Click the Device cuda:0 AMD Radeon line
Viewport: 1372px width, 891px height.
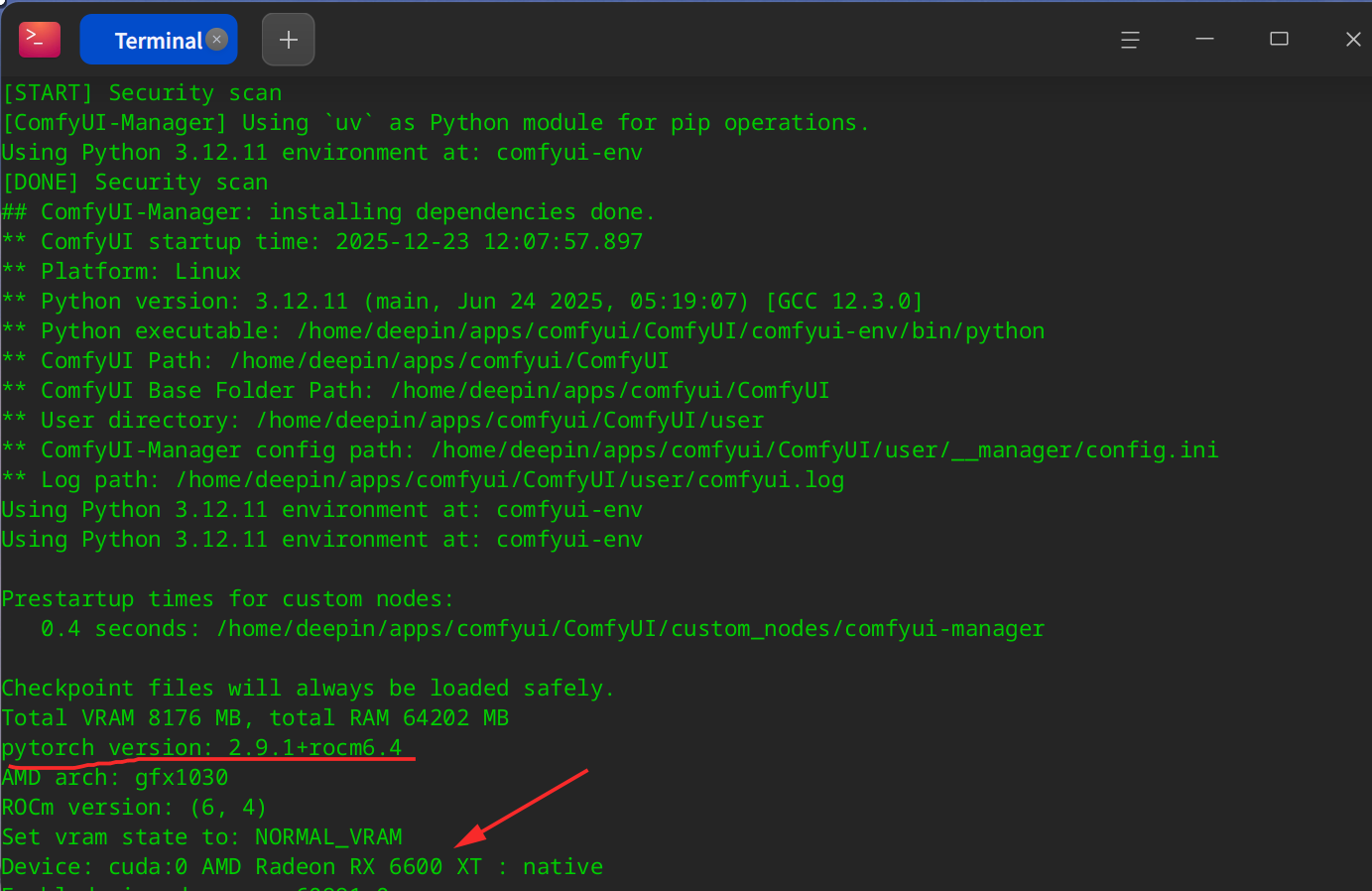point(303,867)
